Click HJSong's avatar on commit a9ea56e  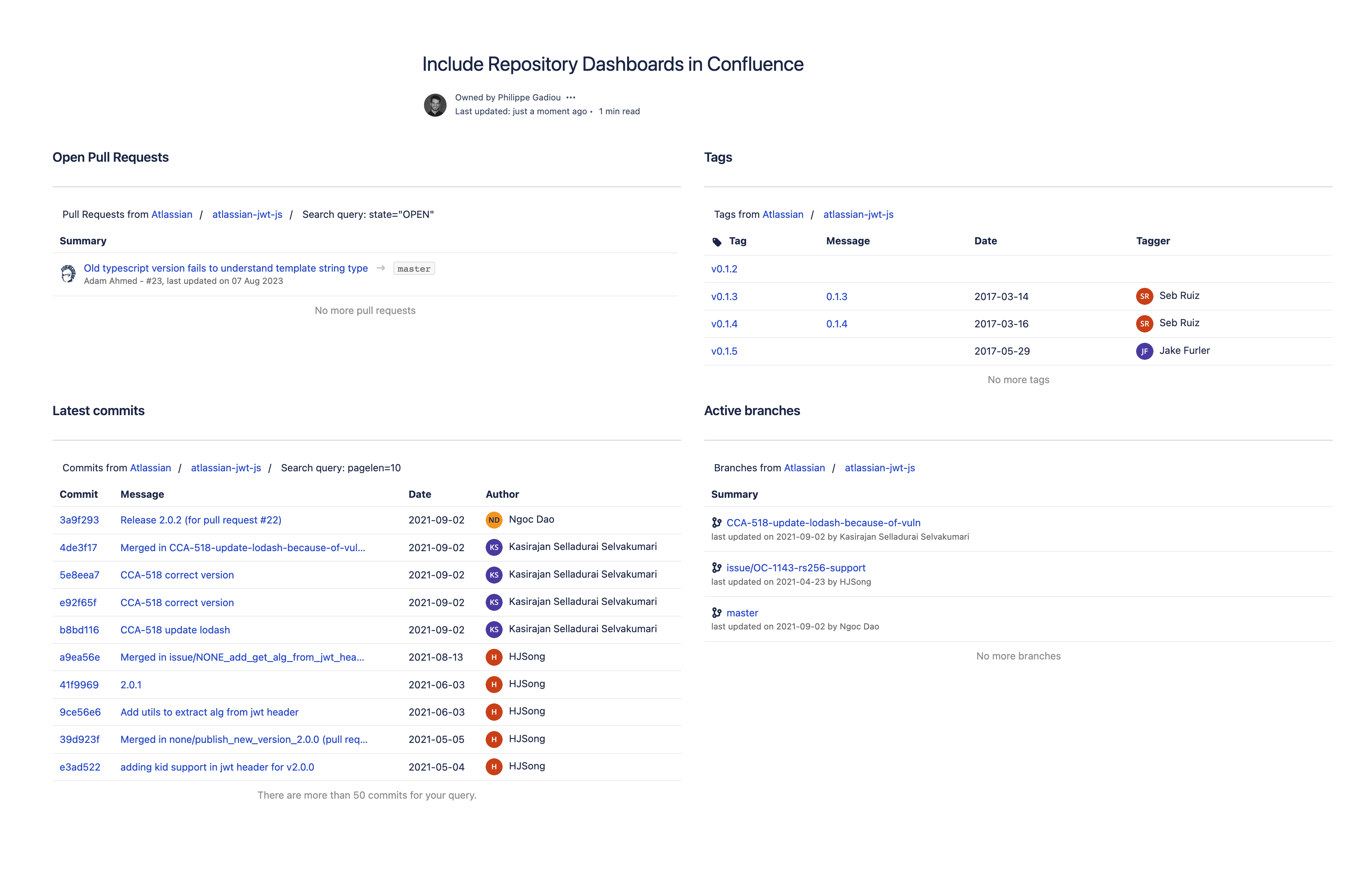(x=494, y=657)
